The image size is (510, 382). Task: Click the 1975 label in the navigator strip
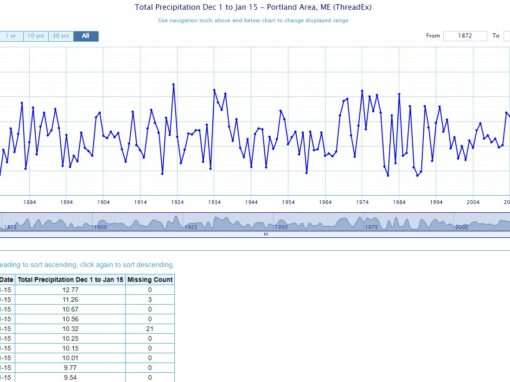coord(371,227)
